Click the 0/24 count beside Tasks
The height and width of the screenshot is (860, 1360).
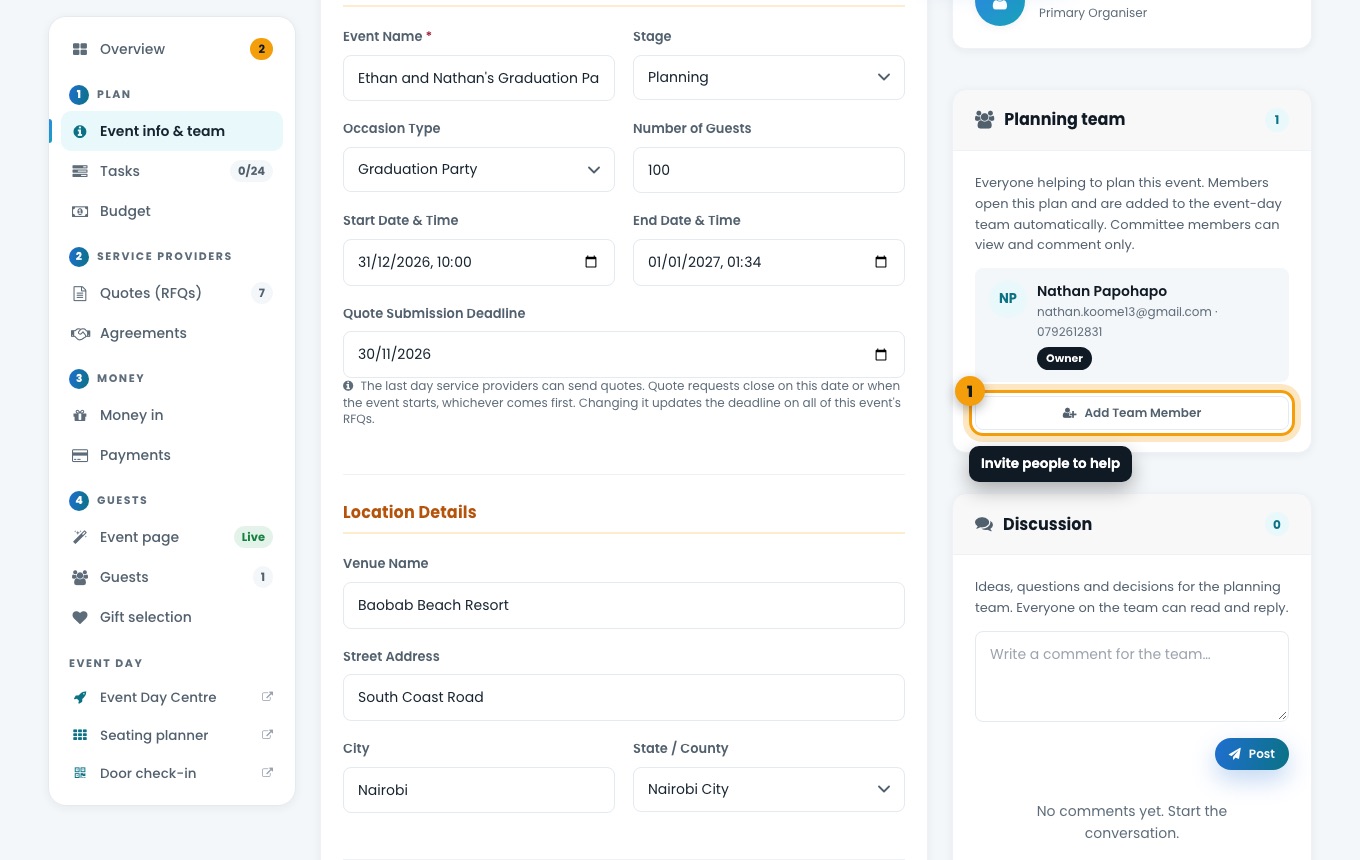pos(251,171)
